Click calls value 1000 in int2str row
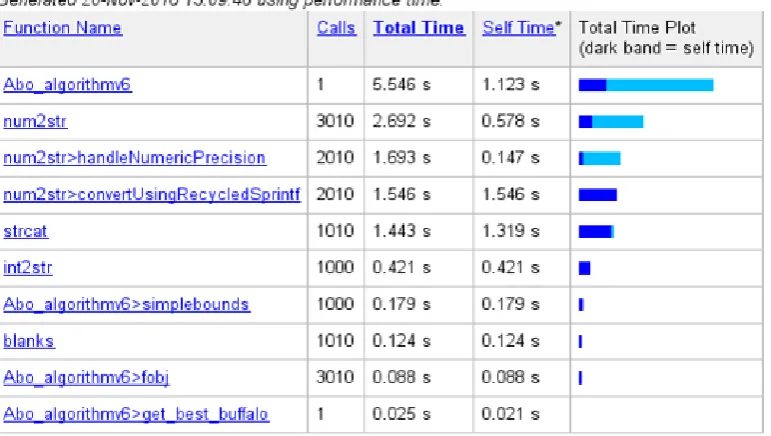Image resolution: width=771 pixels, height=436 pixels. point(335,267)
